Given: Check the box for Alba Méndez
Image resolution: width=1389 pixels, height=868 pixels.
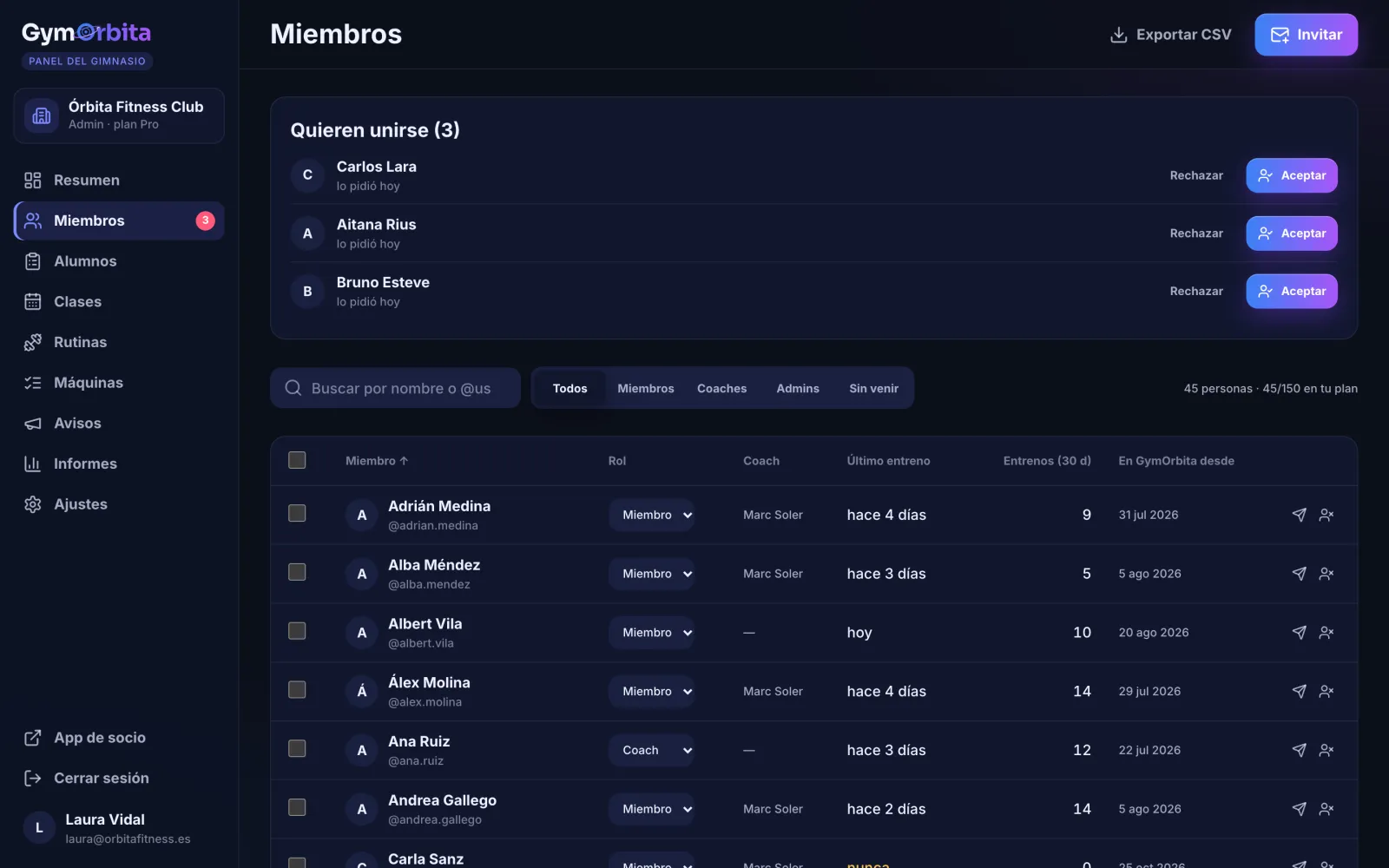Looking at the screenshot, I should point(297,572).
